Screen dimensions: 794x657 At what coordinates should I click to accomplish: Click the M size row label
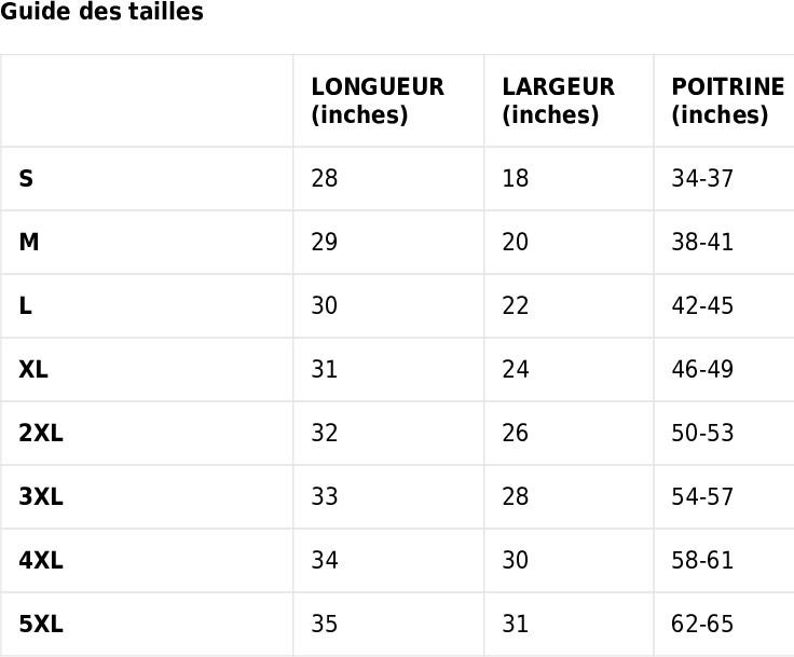pos(29,242)
